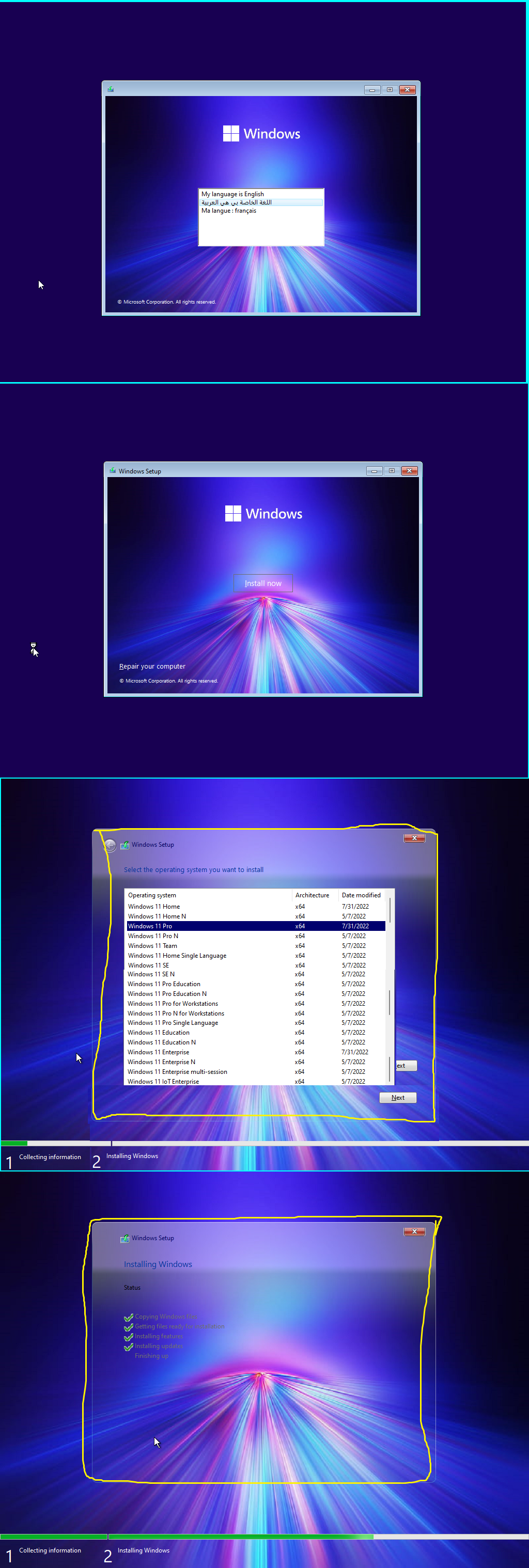Image resolution: width=529 pixels, height=1568 pixels.
Task: Select the Windows 11 Education row
Action: pyautogui.click(x=256, y=1033)
